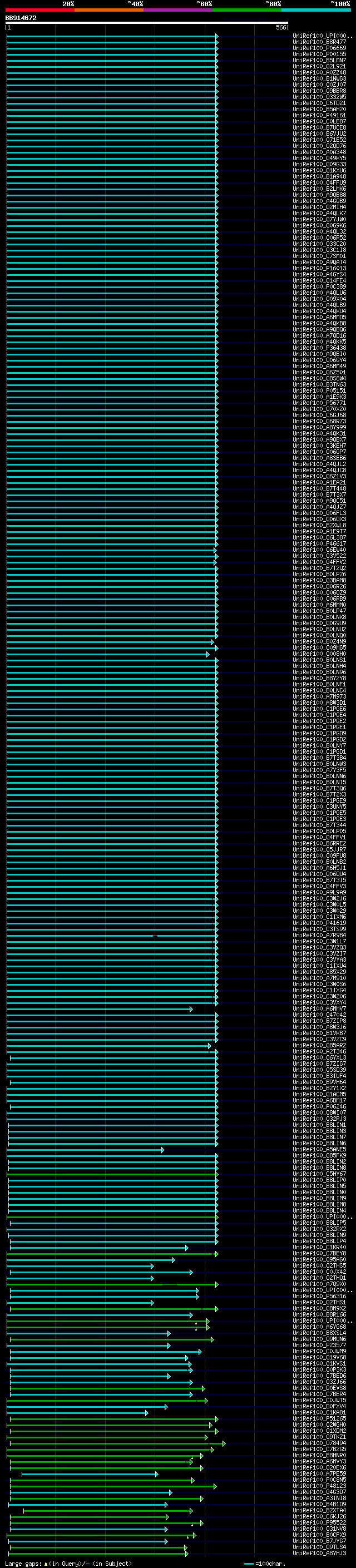The width and height of the screenshot is (356, 1568).
Task: Select hit label UniRef100_P56316
Action: pyautogui.click(x=319, y=1296)
